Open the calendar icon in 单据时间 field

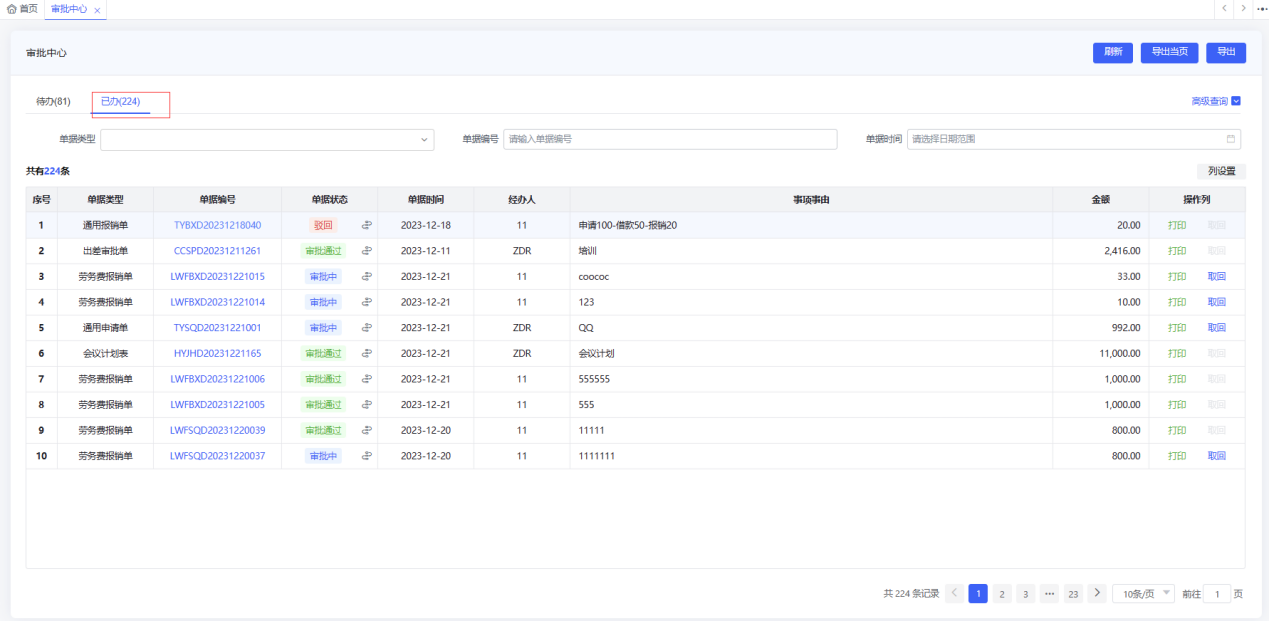click(1231, 139)
